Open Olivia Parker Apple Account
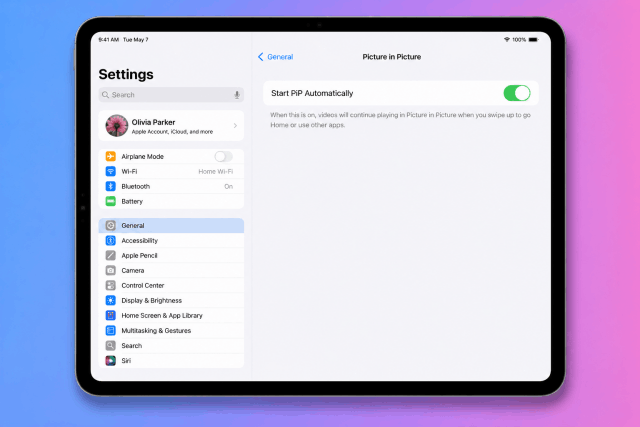640x427 pixels. [x=171, y=126]
